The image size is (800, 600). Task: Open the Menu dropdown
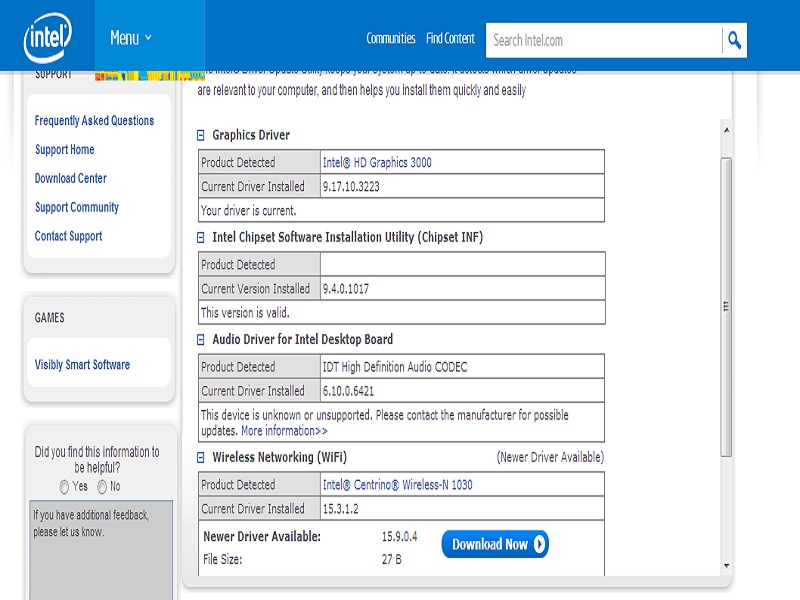130,38
